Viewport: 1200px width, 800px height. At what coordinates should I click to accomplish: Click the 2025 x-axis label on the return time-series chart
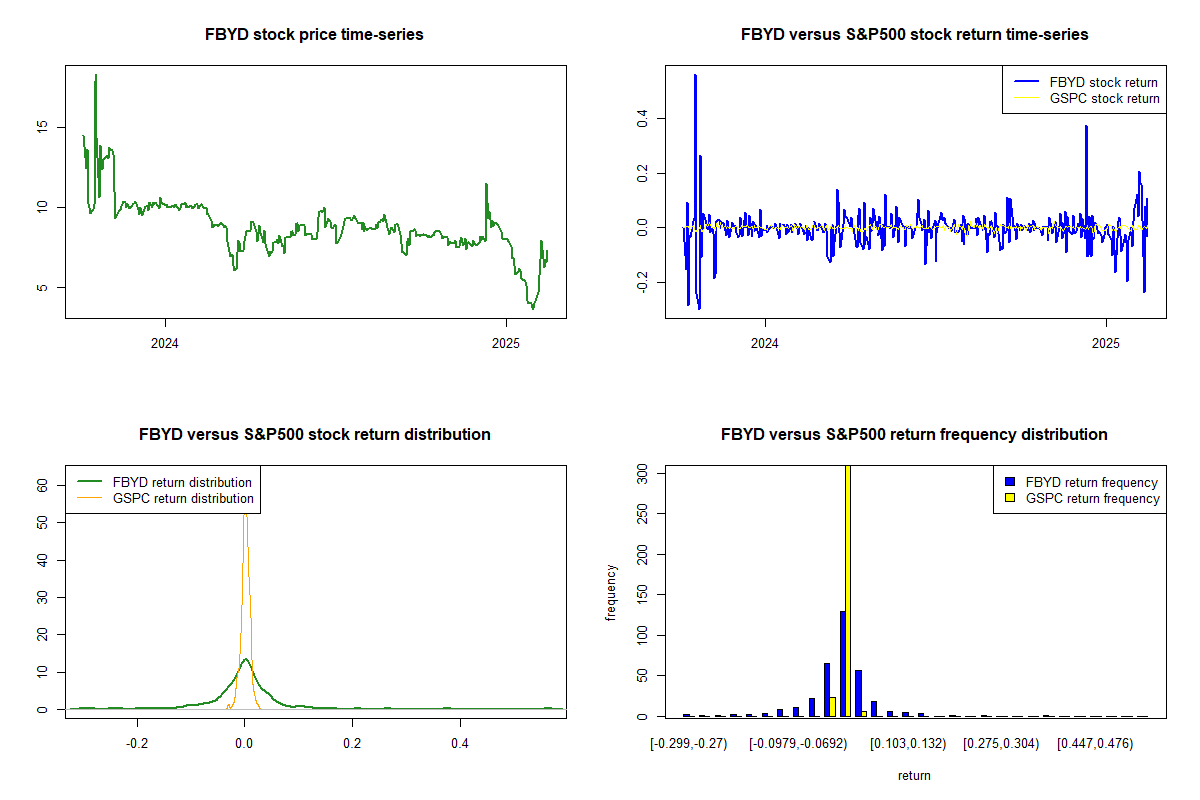[x=1106, y=343]
